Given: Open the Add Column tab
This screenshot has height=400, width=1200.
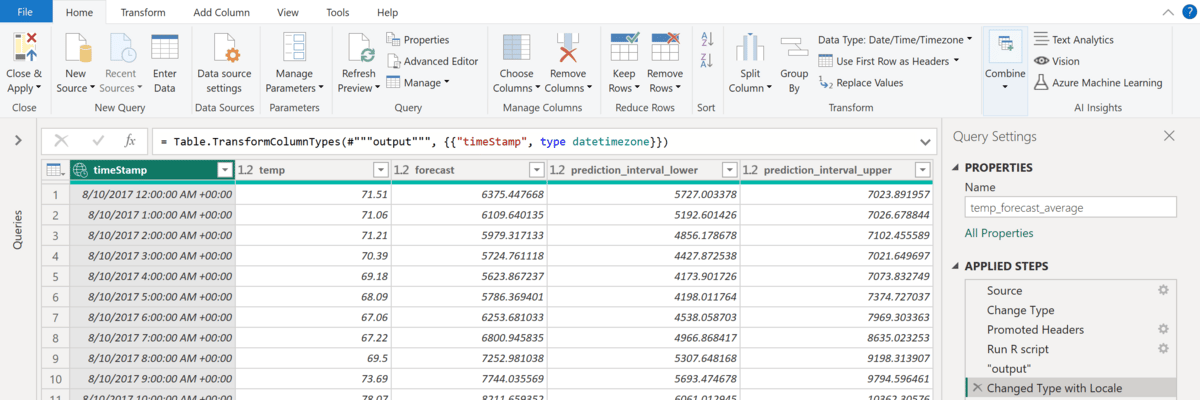Looking at the screenshot, I should click(222, 12).
